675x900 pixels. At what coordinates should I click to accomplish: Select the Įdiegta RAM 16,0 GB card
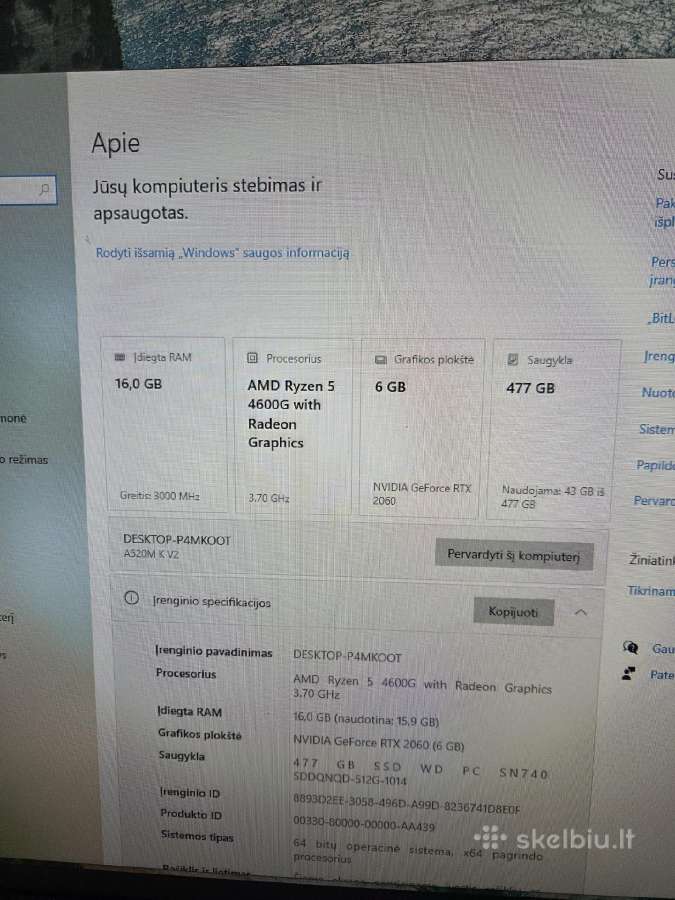pyautogui.click(x=166, y=425)
